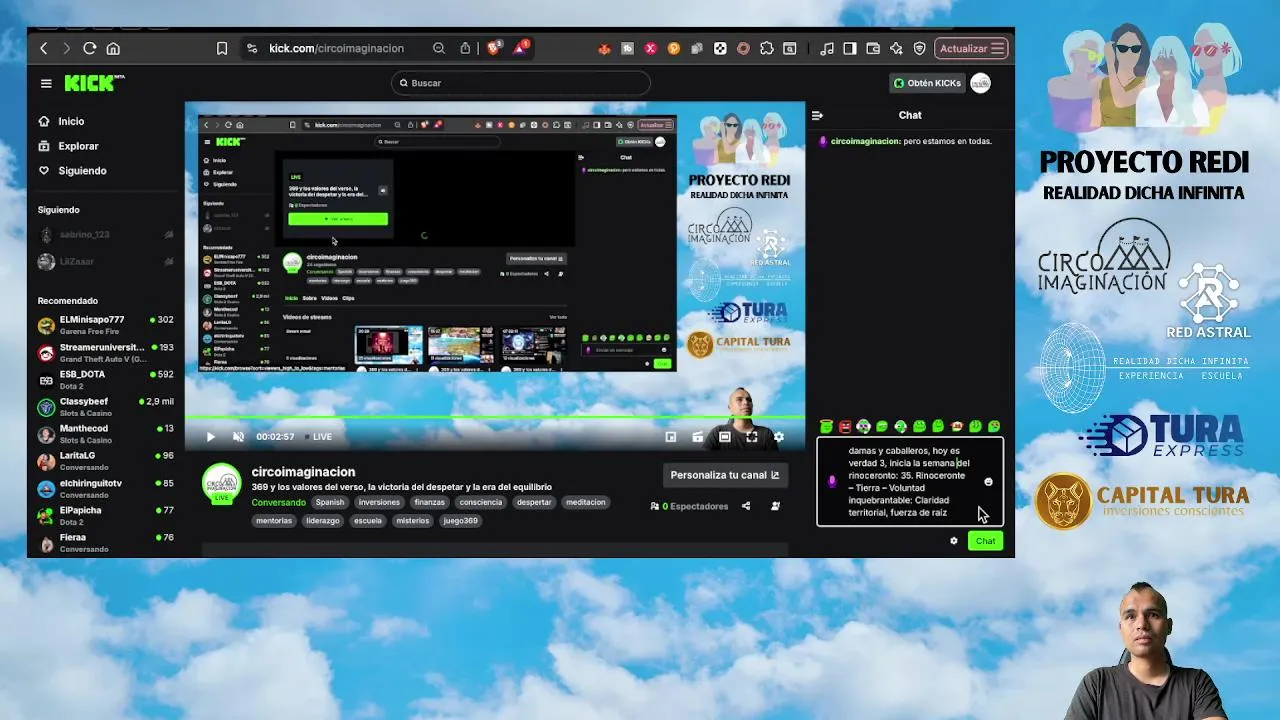The image size is (1280, 720).
Task: Open the Brave VPN shield icon
Action: 920,48
